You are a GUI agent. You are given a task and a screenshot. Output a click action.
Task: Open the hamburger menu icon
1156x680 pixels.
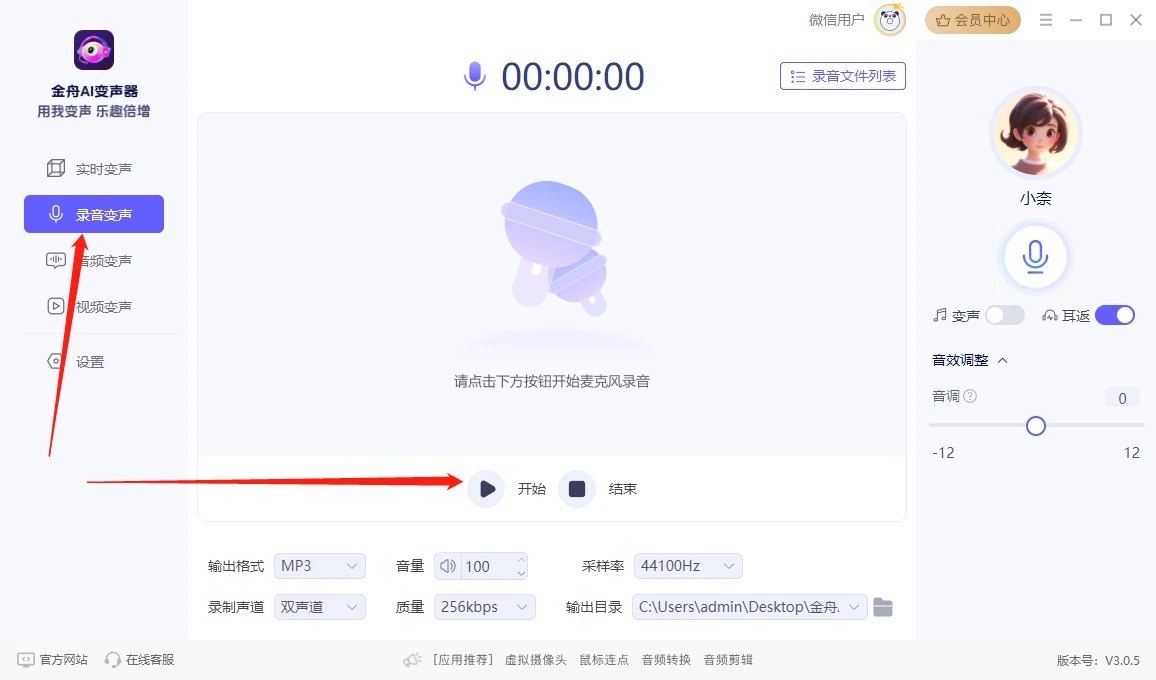click(1046, 19)
